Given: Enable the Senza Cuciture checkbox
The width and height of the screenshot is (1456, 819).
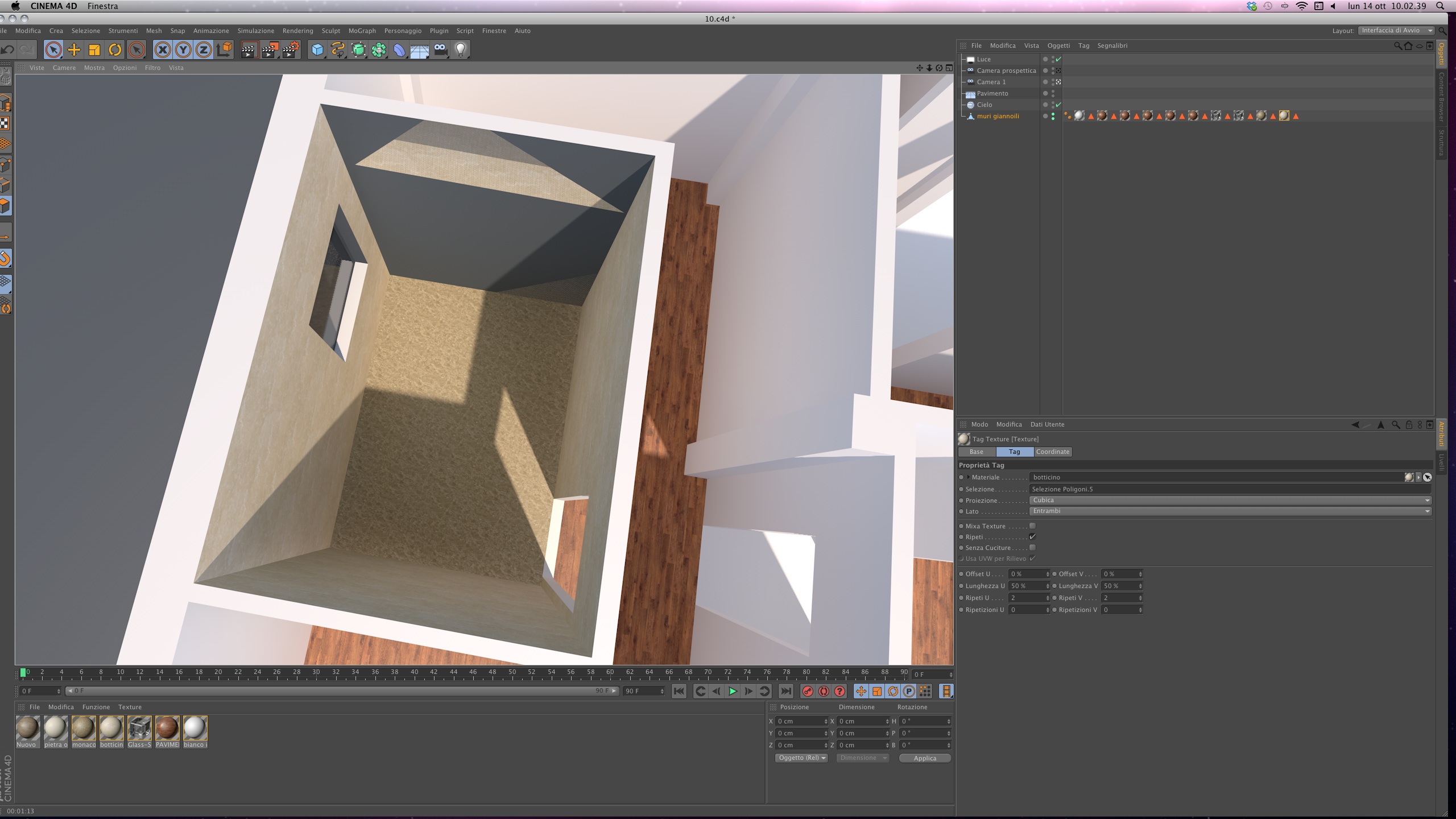Looking at the screenshot, I should 1032,548.
